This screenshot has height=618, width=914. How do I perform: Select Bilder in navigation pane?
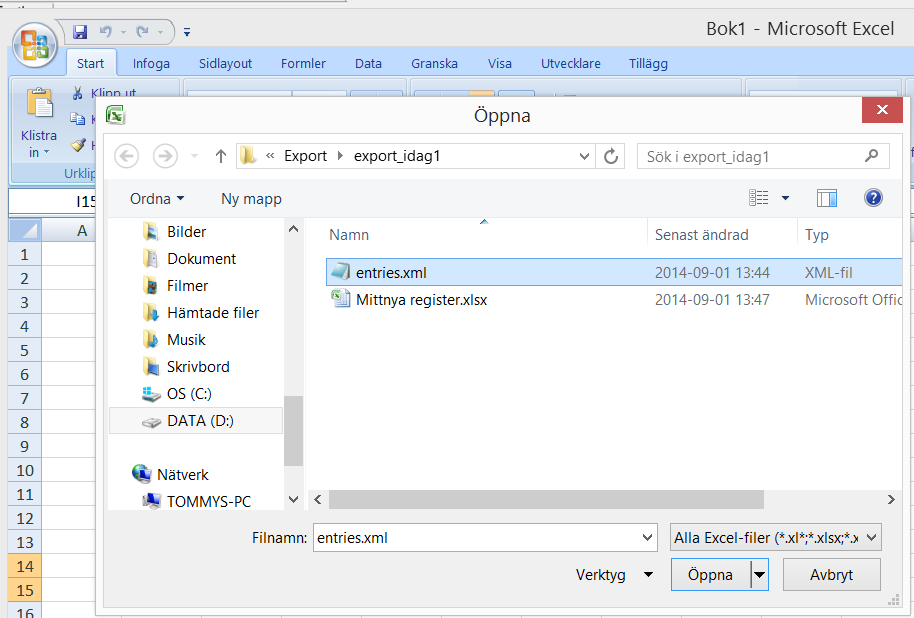[186, 231]
